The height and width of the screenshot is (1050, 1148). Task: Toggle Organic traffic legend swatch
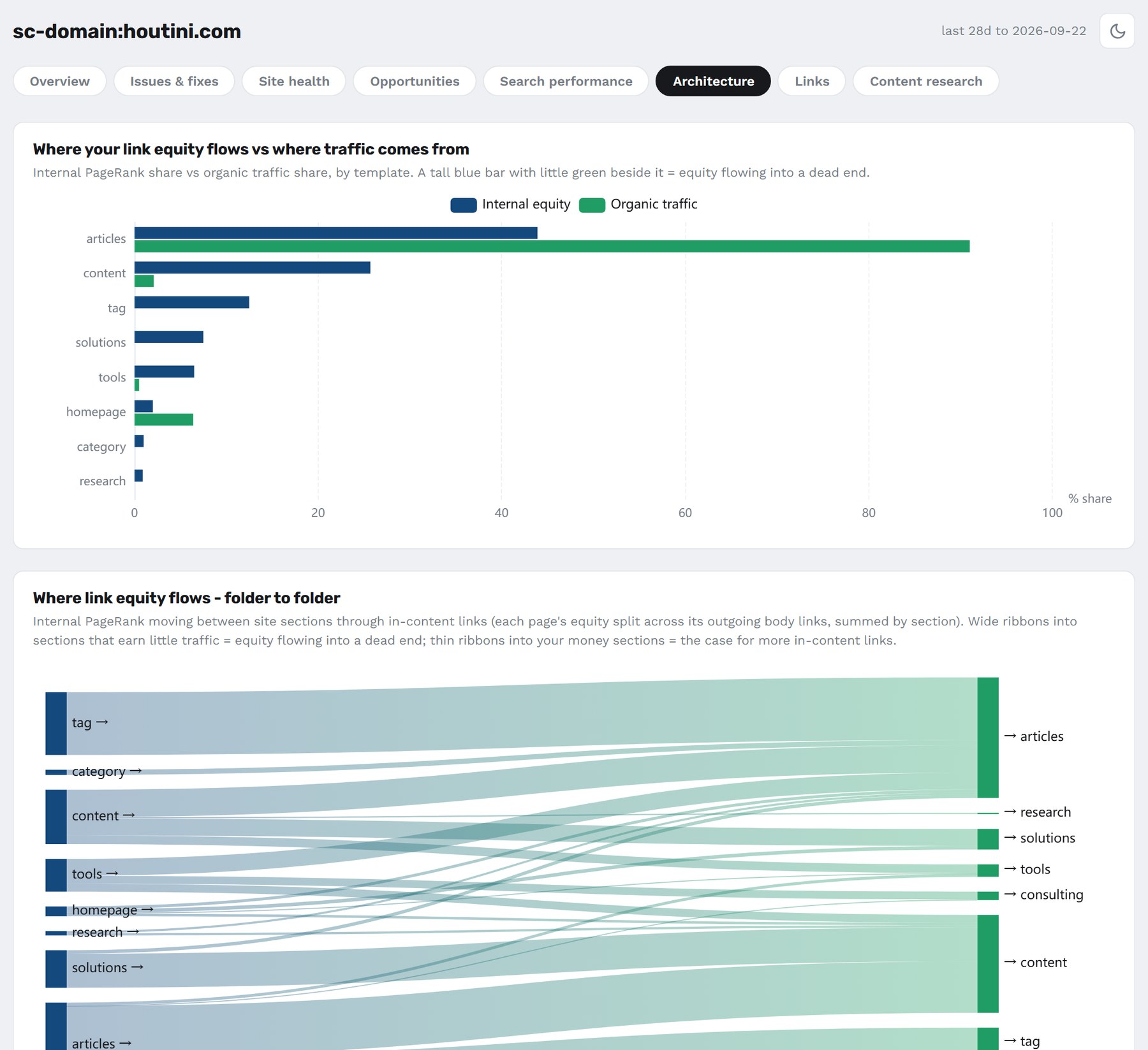tap(592, 205)
